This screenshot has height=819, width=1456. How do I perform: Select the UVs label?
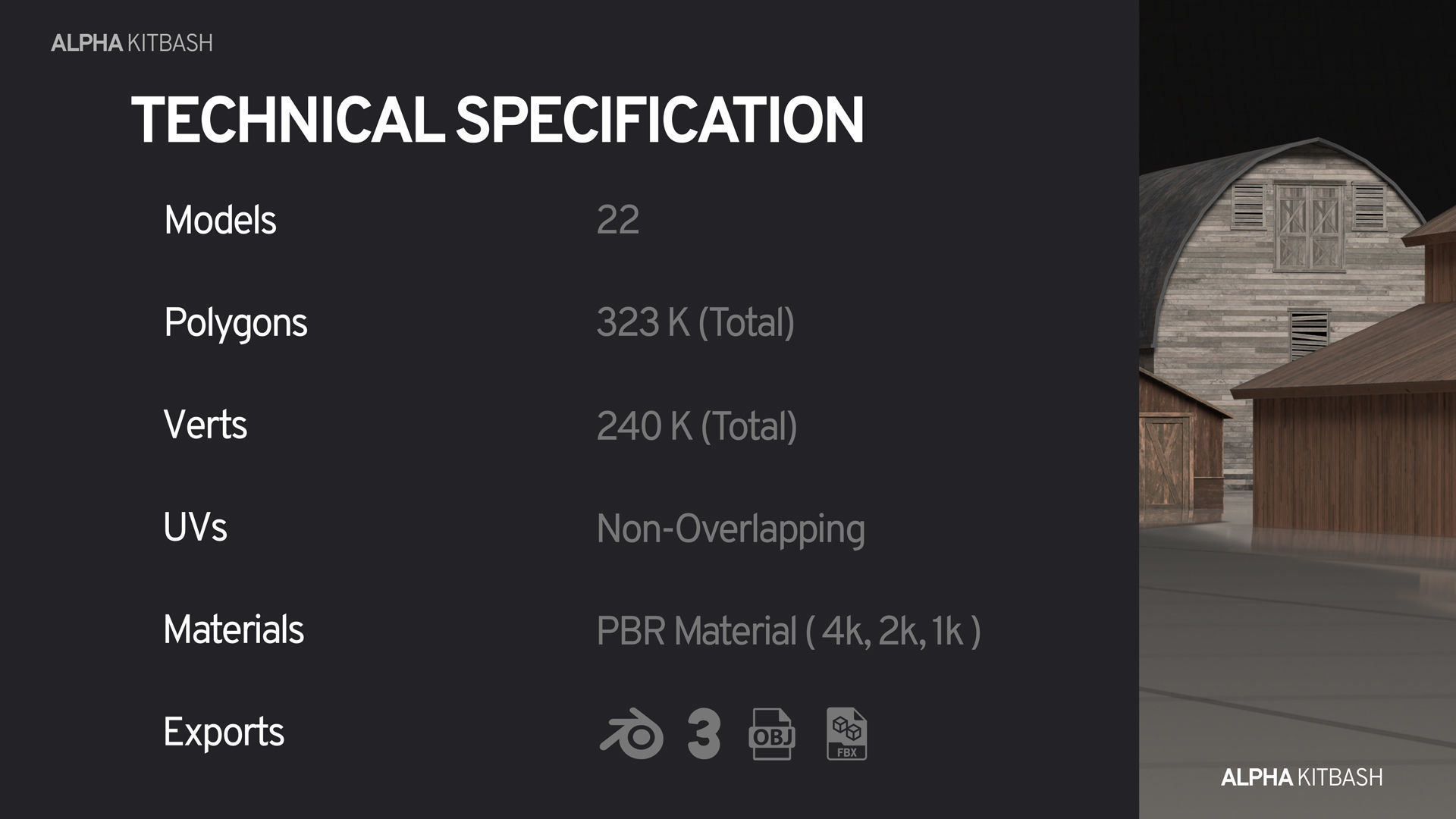click(195, 527)
